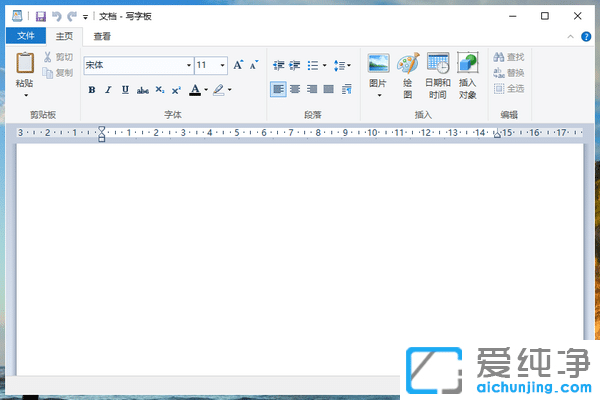Open the File (文件) tab

(x=26, y=36)
